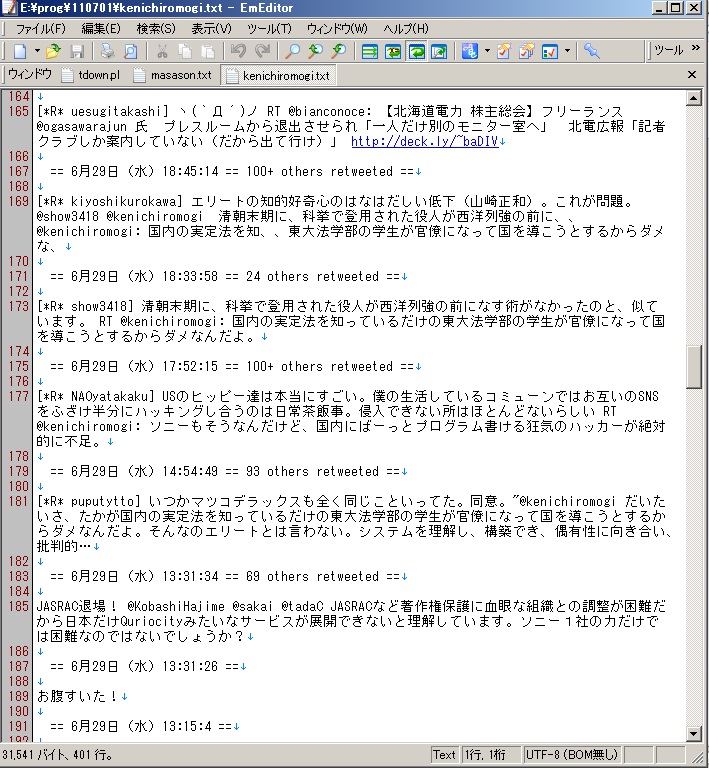
Task: Click the scrollbar up arrow
Action: tap(693, 98)
